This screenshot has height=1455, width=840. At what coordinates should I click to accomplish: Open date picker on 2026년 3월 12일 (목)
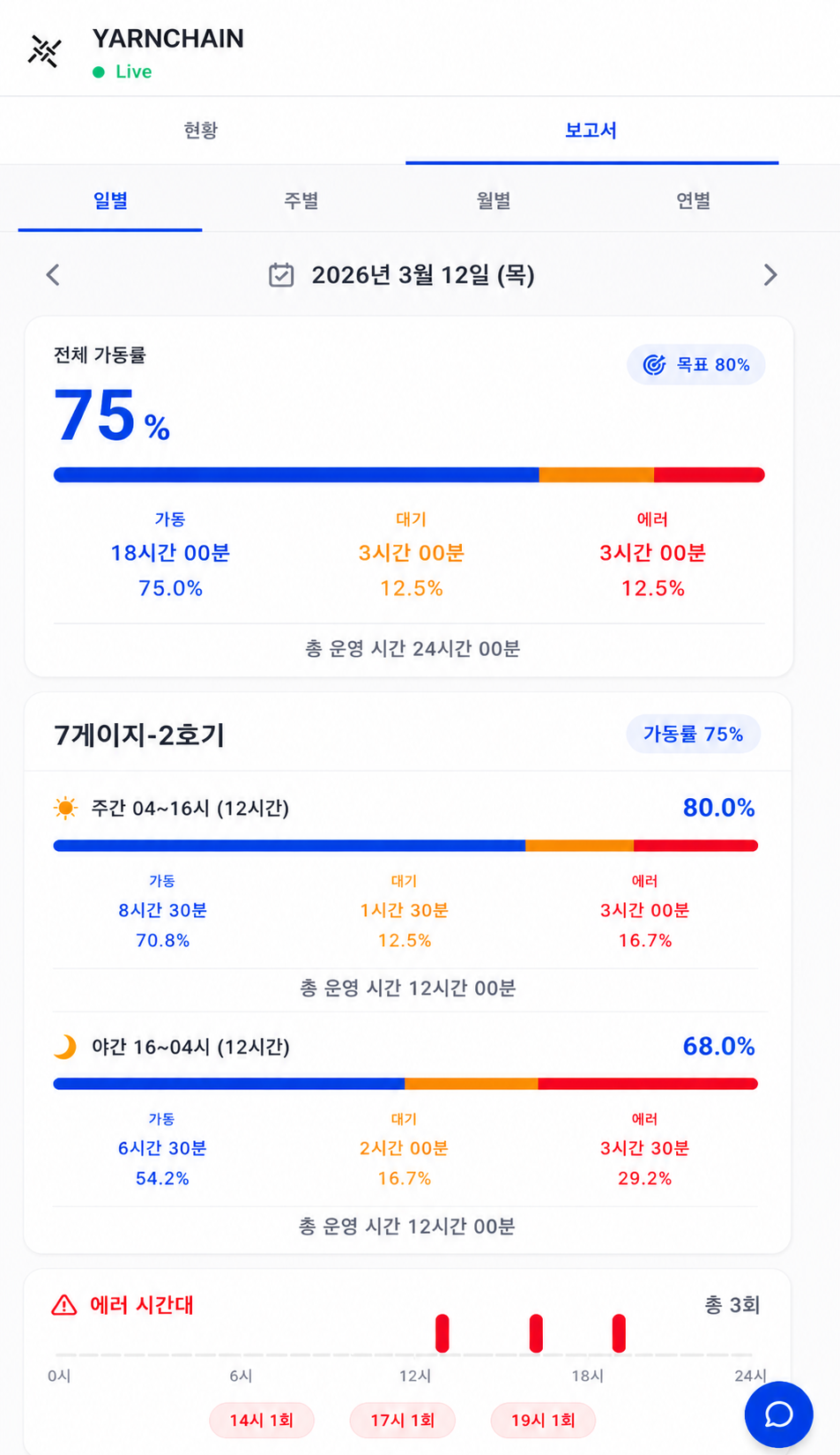click(x=423, y=275)
